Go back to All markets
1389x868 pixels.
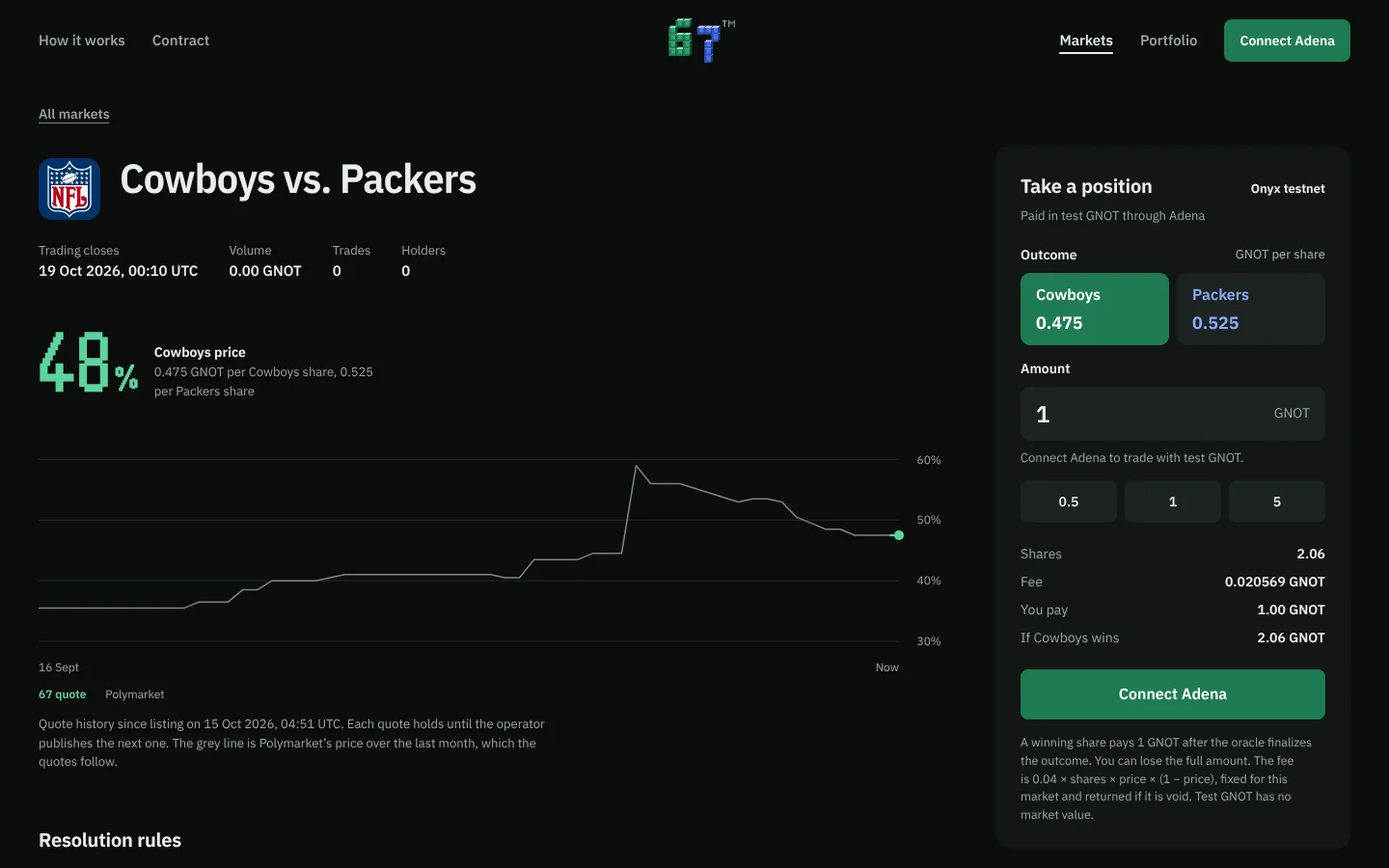click(74, 114)
